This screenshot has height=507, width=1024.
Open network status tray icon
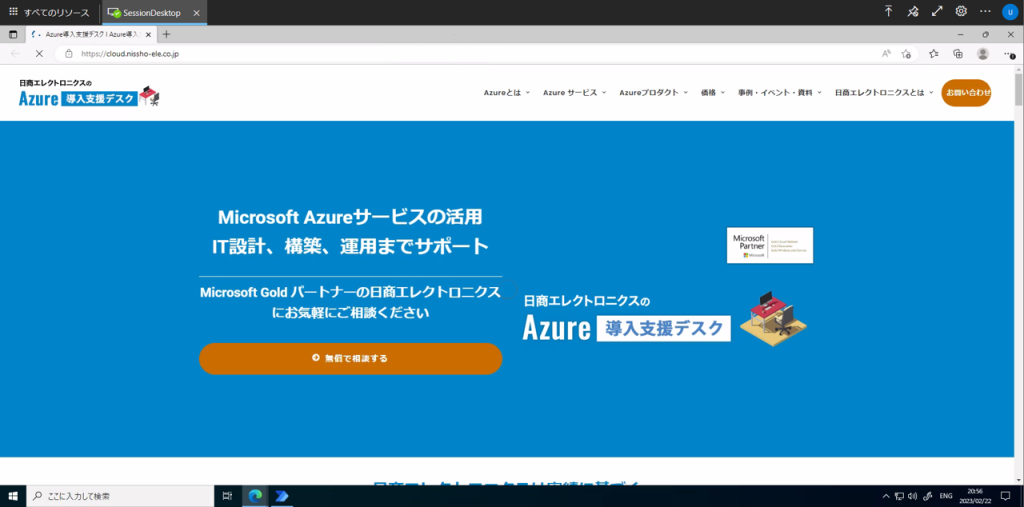tap(899, 496)
